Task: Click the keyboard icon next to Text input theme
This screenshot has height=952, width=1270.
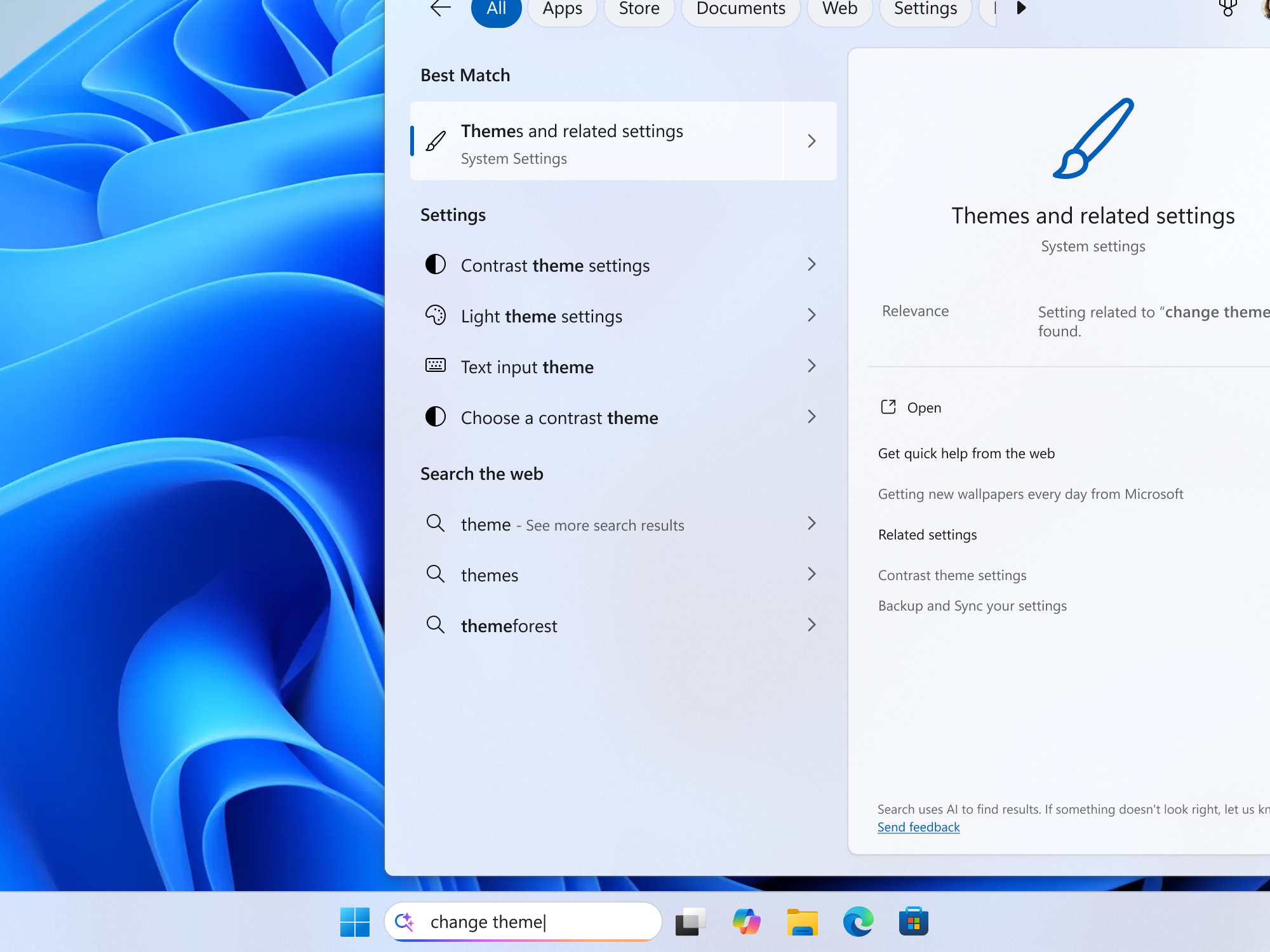Action: [436, 366]
